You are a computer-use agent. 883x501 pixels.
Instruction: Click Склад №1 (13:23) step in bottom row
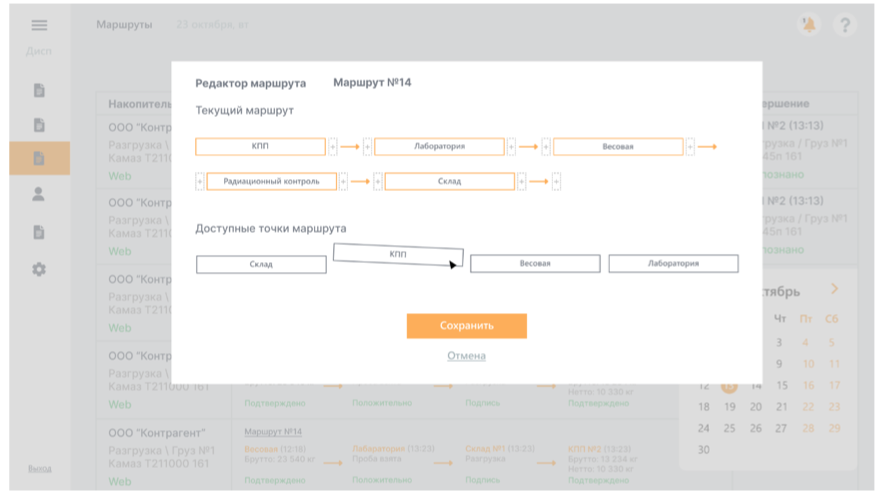[x=500, y=449]
